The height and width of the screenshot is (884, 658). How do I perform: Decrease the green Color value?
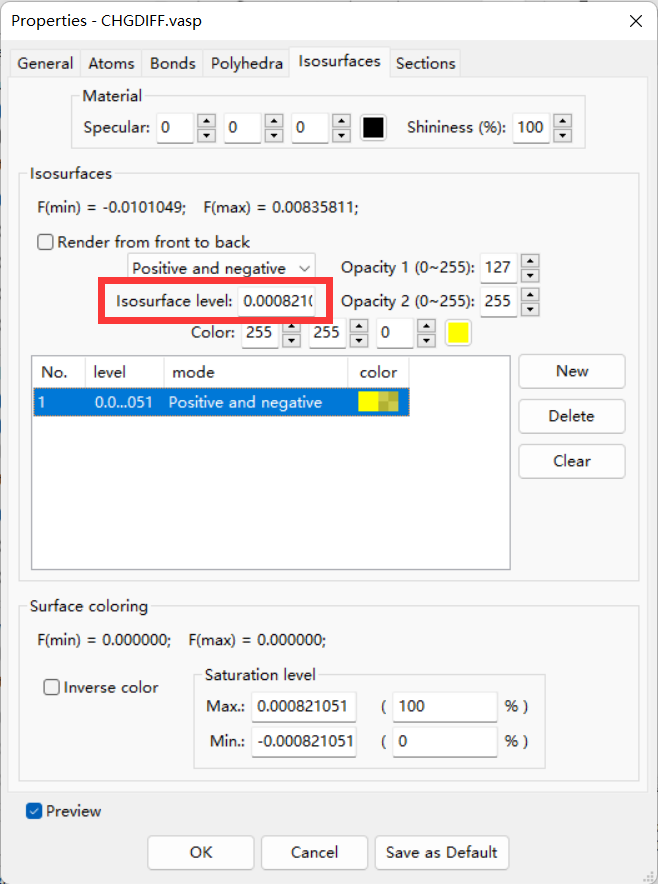(359, 340)
